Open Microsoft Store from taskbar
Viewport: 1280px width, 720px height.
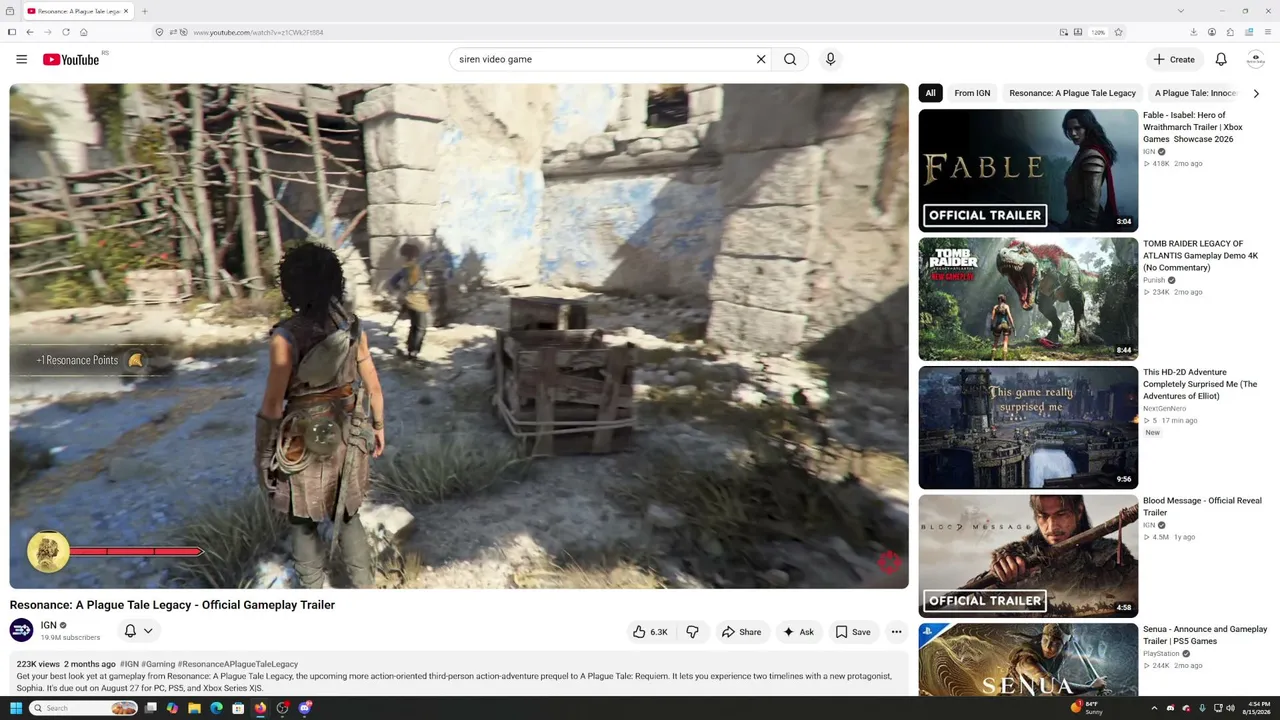coord(238,708)
